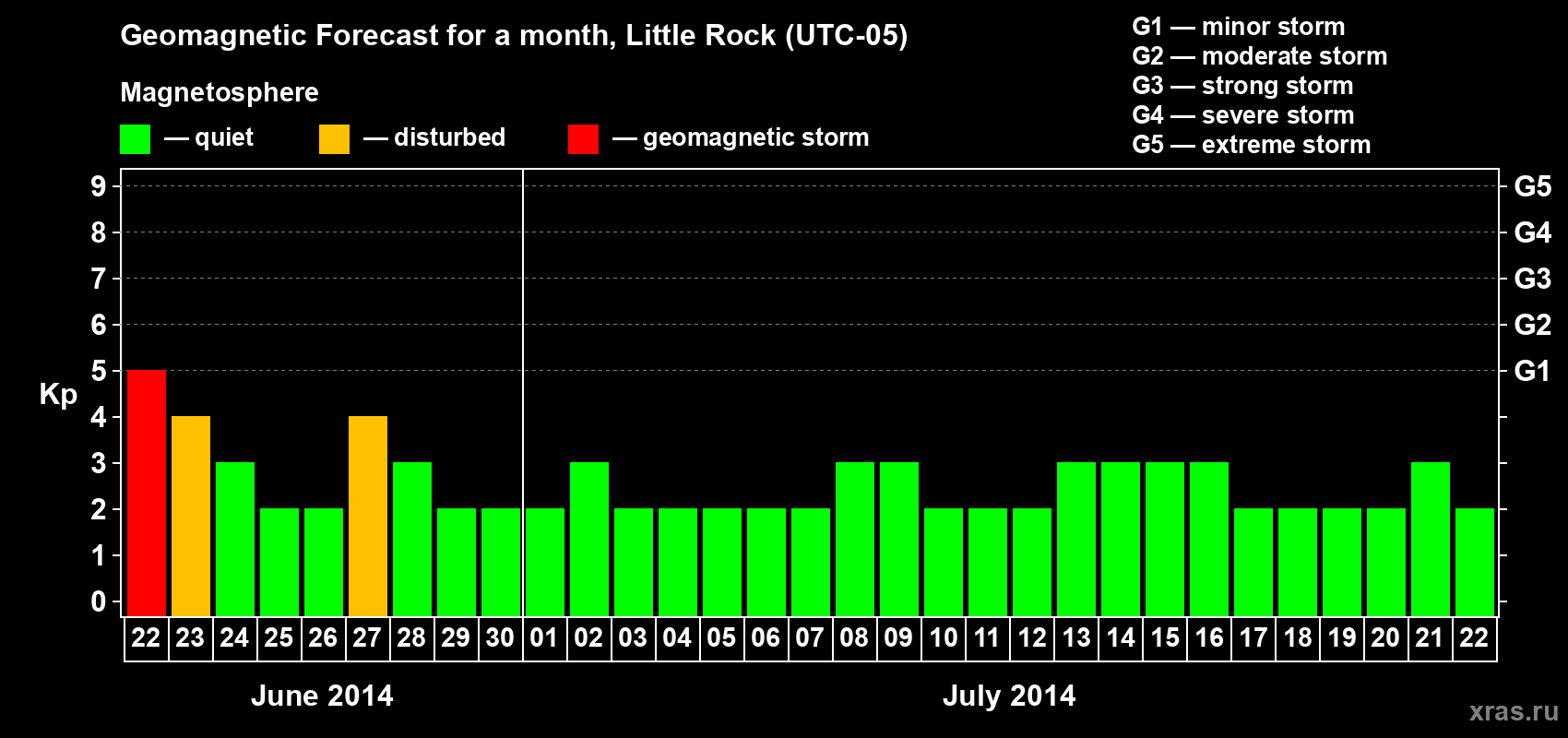Click the green bar for July 08
This screenshot has height=738, width=1568.
click(855, 539)
